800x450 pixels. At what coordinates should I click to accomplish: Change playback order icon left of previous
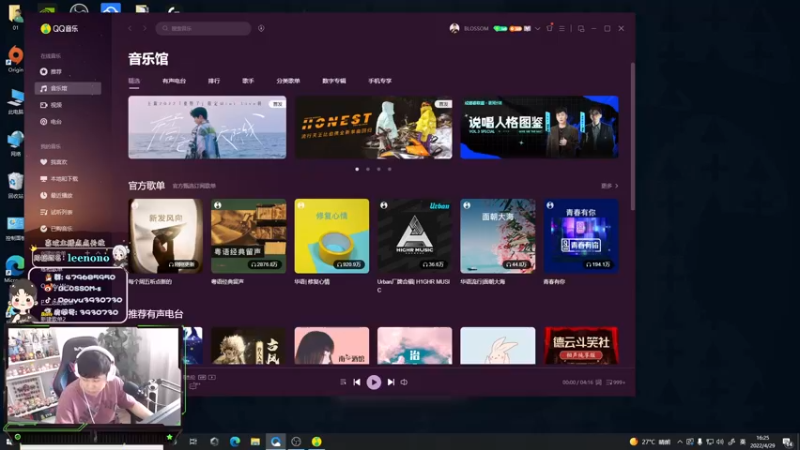(x=343, y=382)
